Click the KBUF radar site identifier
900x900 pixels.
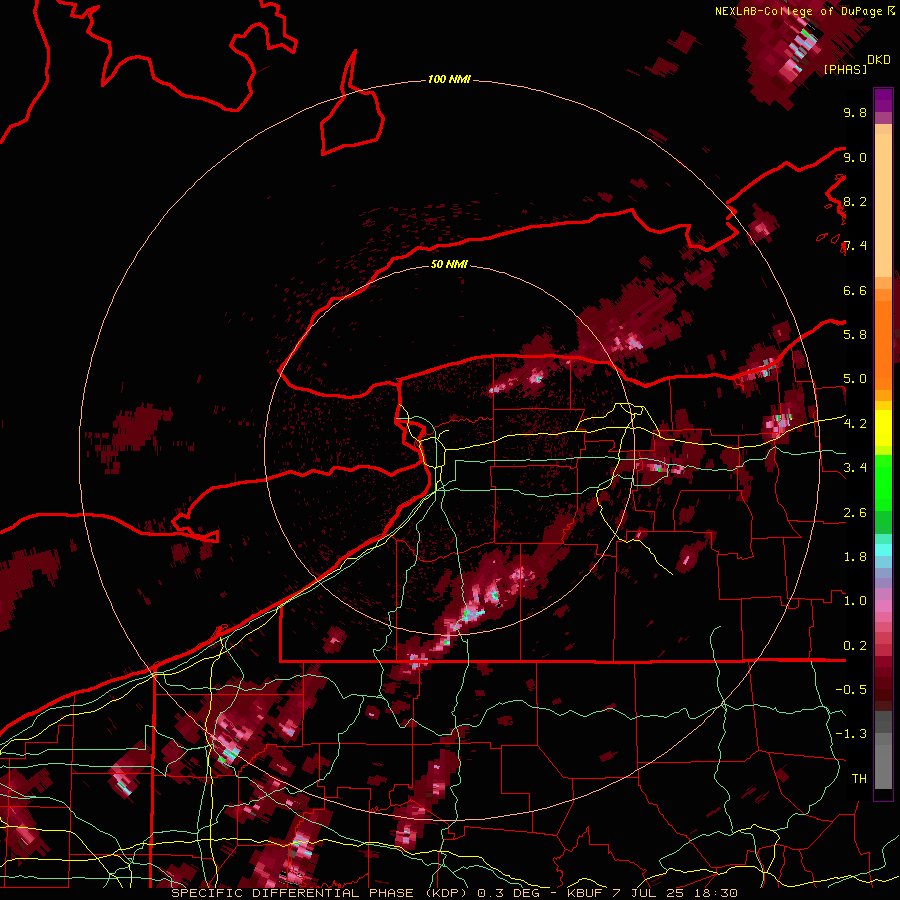(x=585, y=893)
